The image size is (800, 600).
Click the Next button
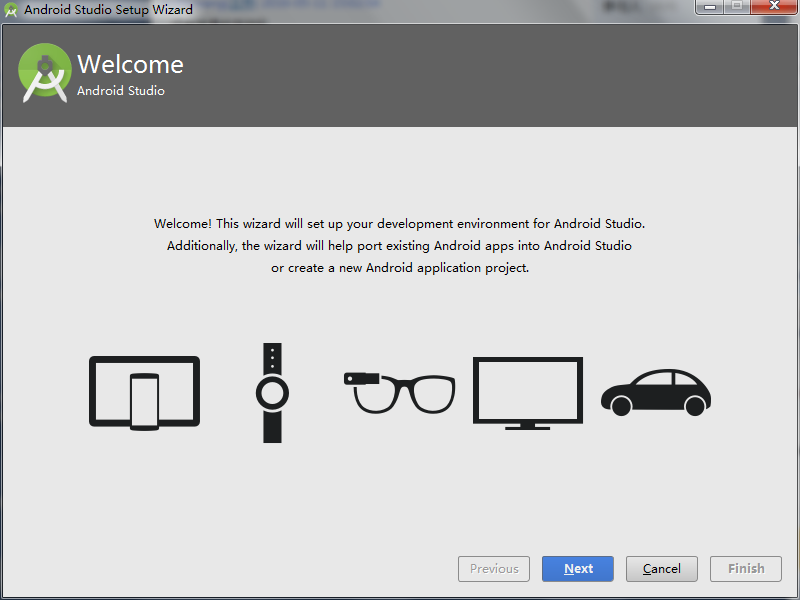(x=578, y=568)
